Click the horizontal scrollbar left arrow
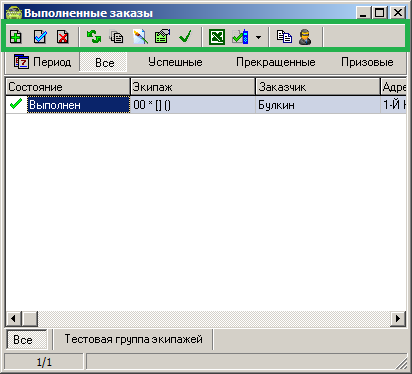 13,319
